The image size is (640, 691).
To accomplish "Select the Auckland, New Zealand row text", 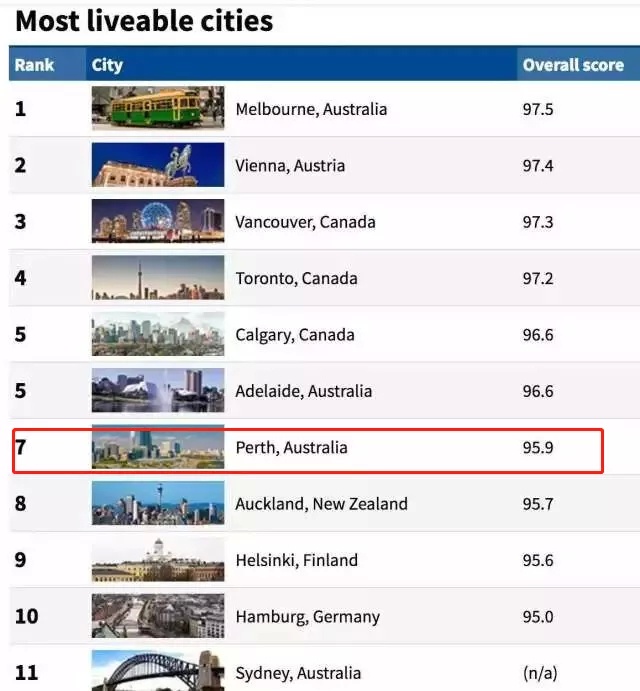I will 321,504.
